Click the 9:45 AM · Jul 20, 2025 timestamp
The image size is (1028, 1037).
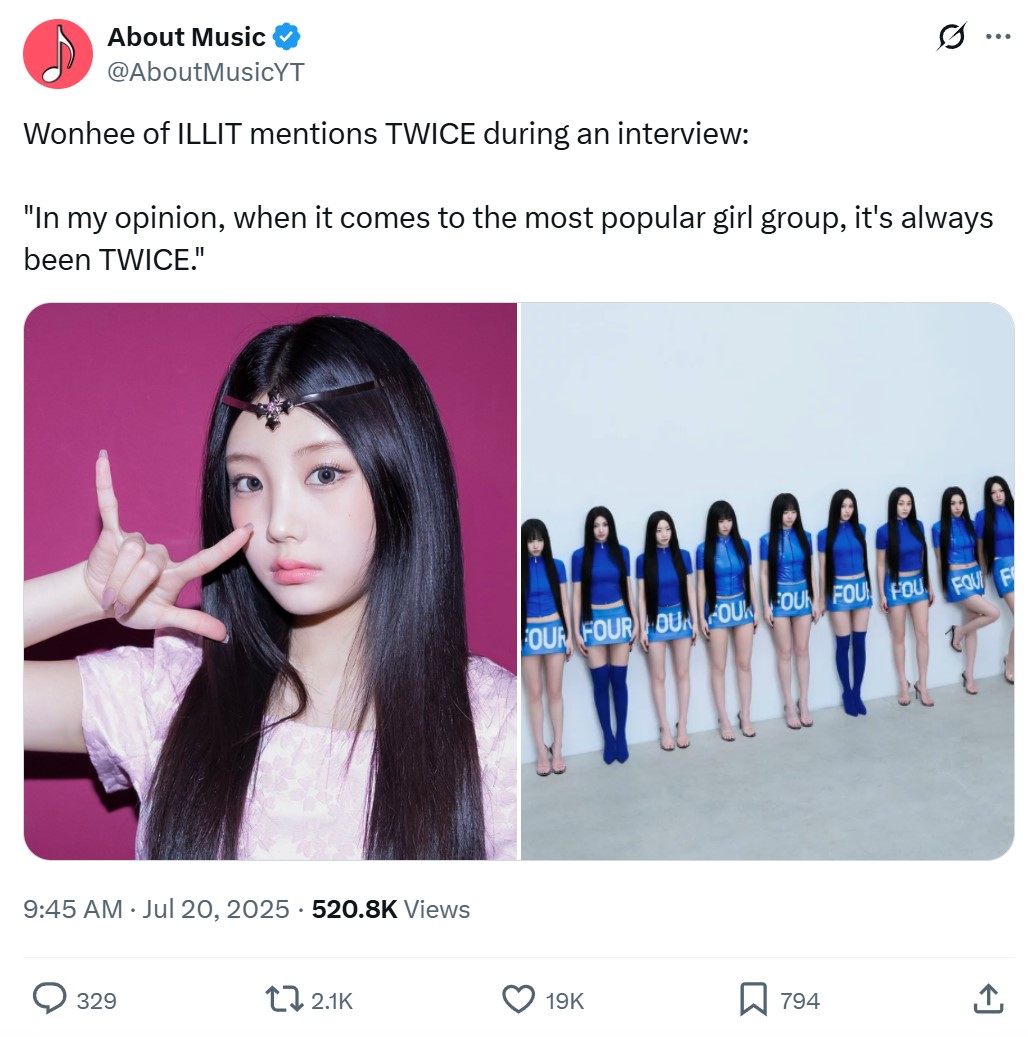click(x=156, y=909)
